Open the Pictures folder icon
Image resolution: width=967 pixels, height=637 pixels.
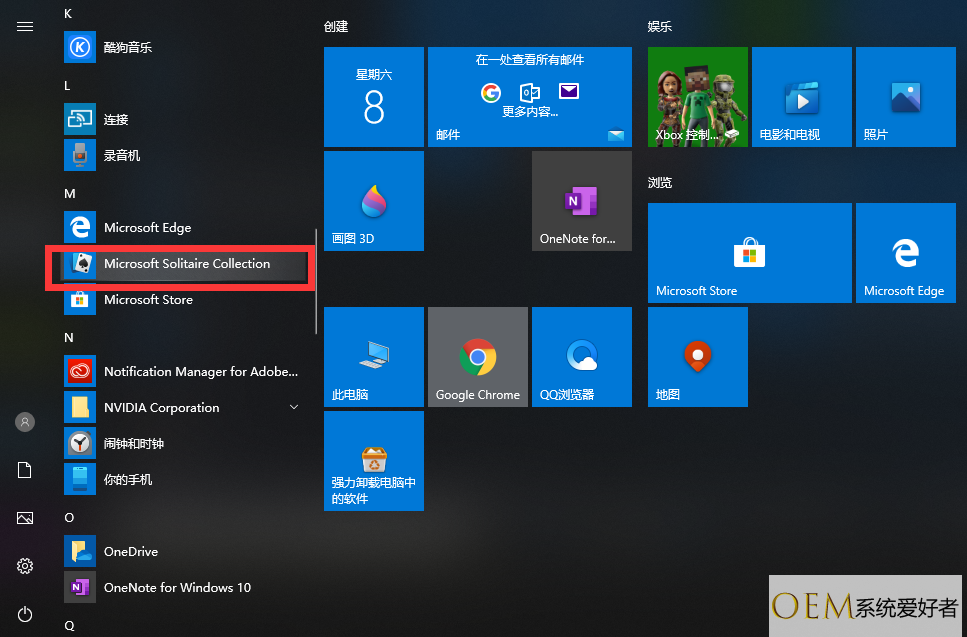coord(25,518)
